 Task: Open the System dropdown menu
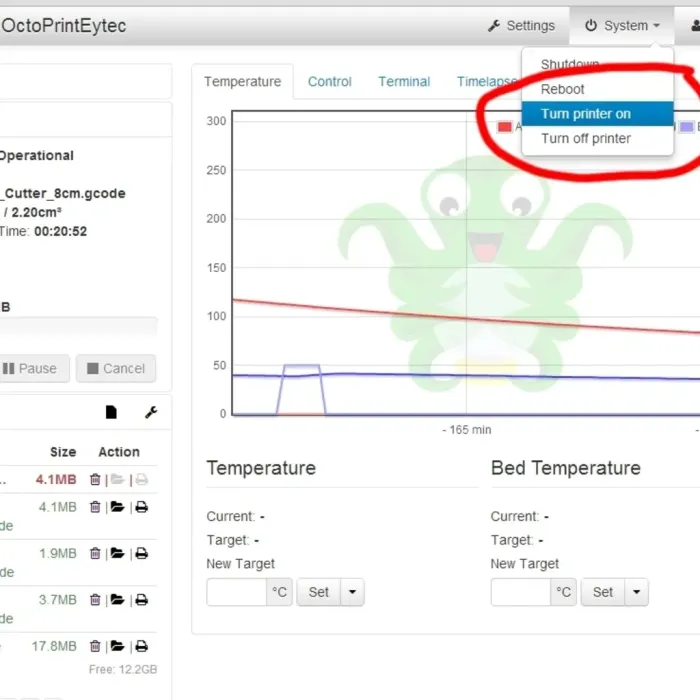[x=622, y=26]
